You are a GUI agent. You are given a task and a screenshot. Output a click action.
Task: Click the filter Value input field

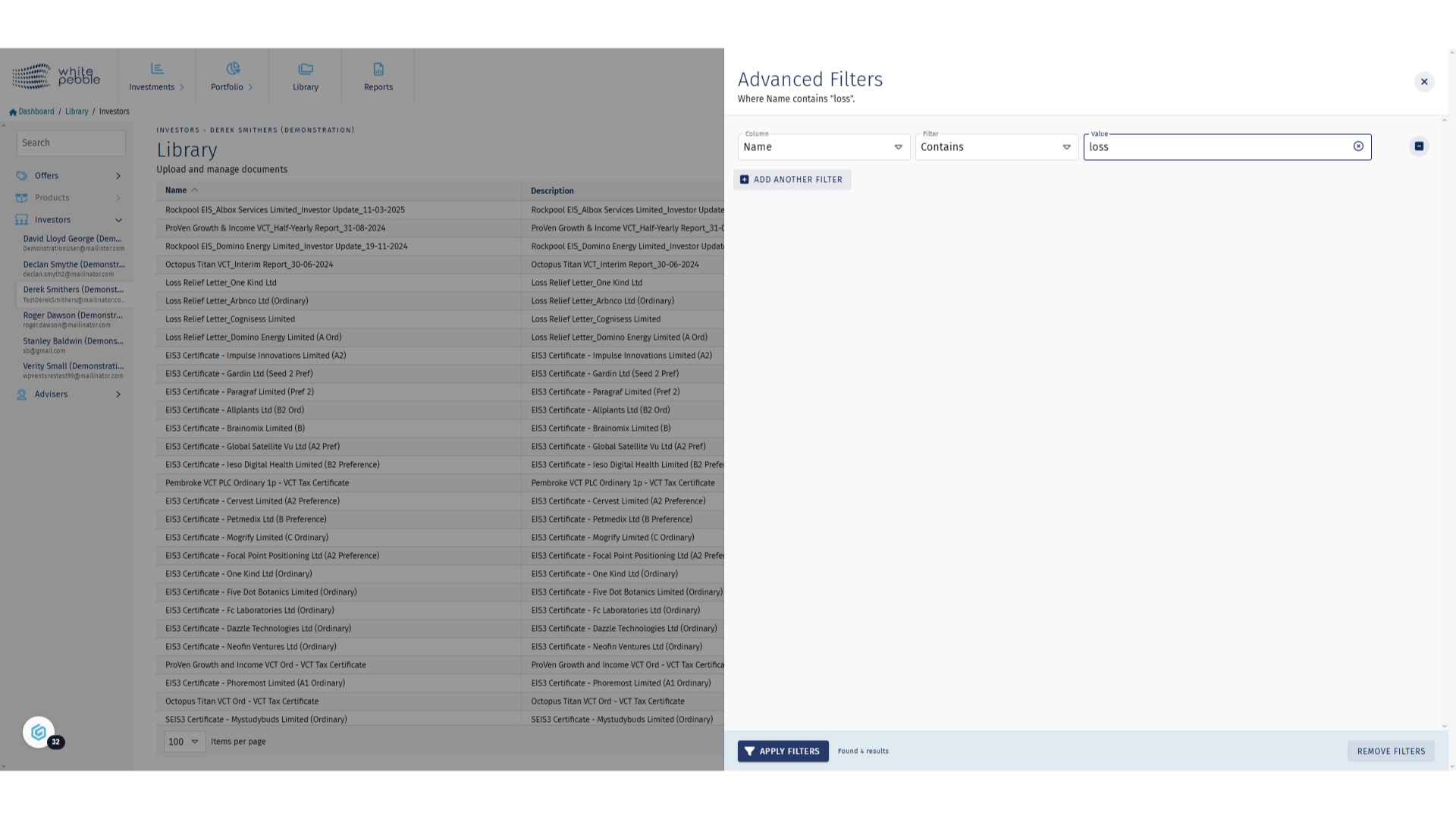pyautogui.click(x=1217, y=147)
